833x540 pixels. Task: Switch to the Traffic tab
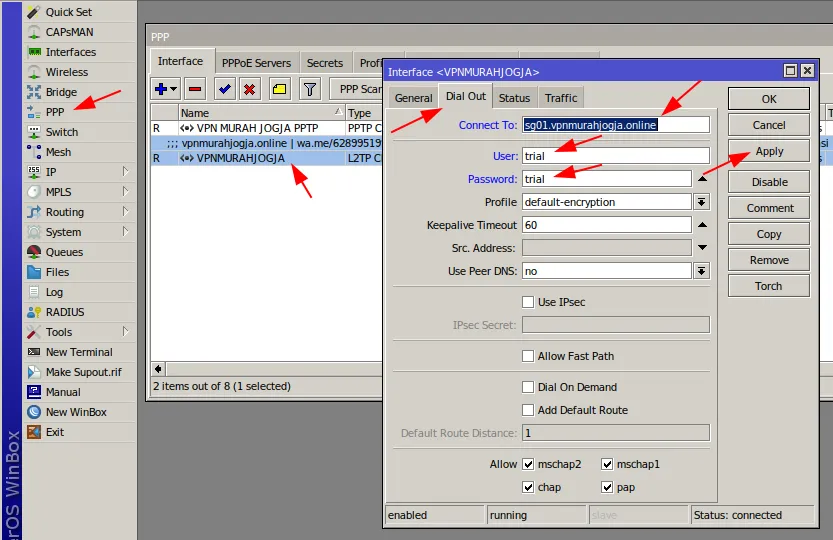[561, 98]
